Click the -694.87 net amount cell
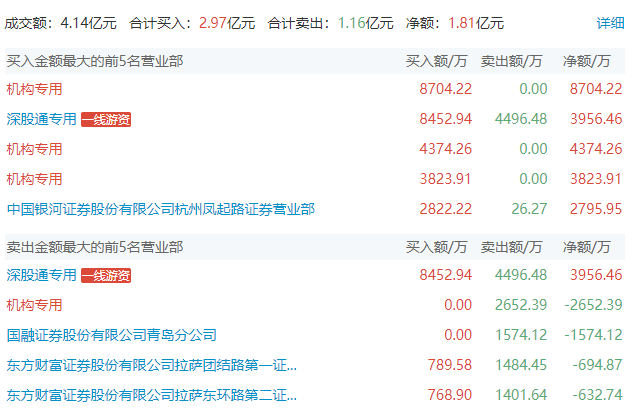The width and height of the screenshot is (635, 408). tap(597, 365)
